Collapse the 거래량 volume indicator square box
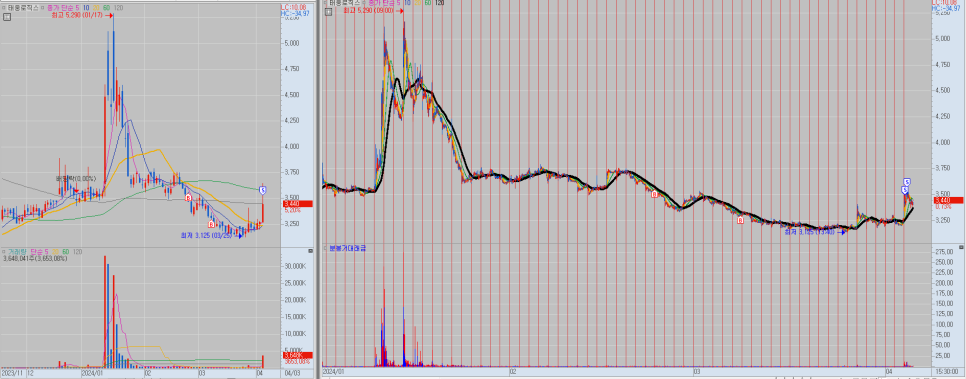The width and height of the screenshot is (966, 379). click(x=4, y=252)
